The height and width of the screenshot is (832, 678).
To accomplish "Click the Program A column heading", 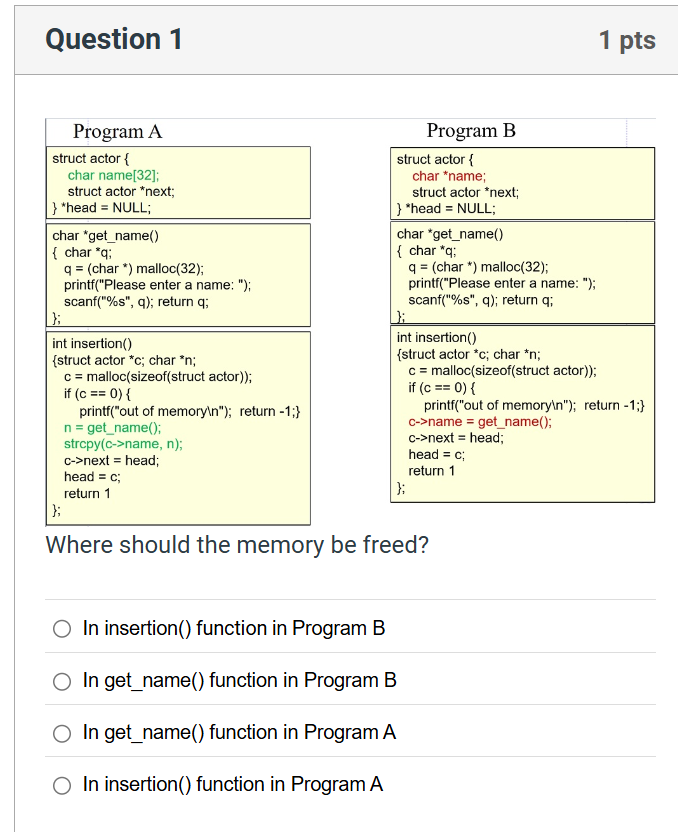I will click(x=117, y=131).
